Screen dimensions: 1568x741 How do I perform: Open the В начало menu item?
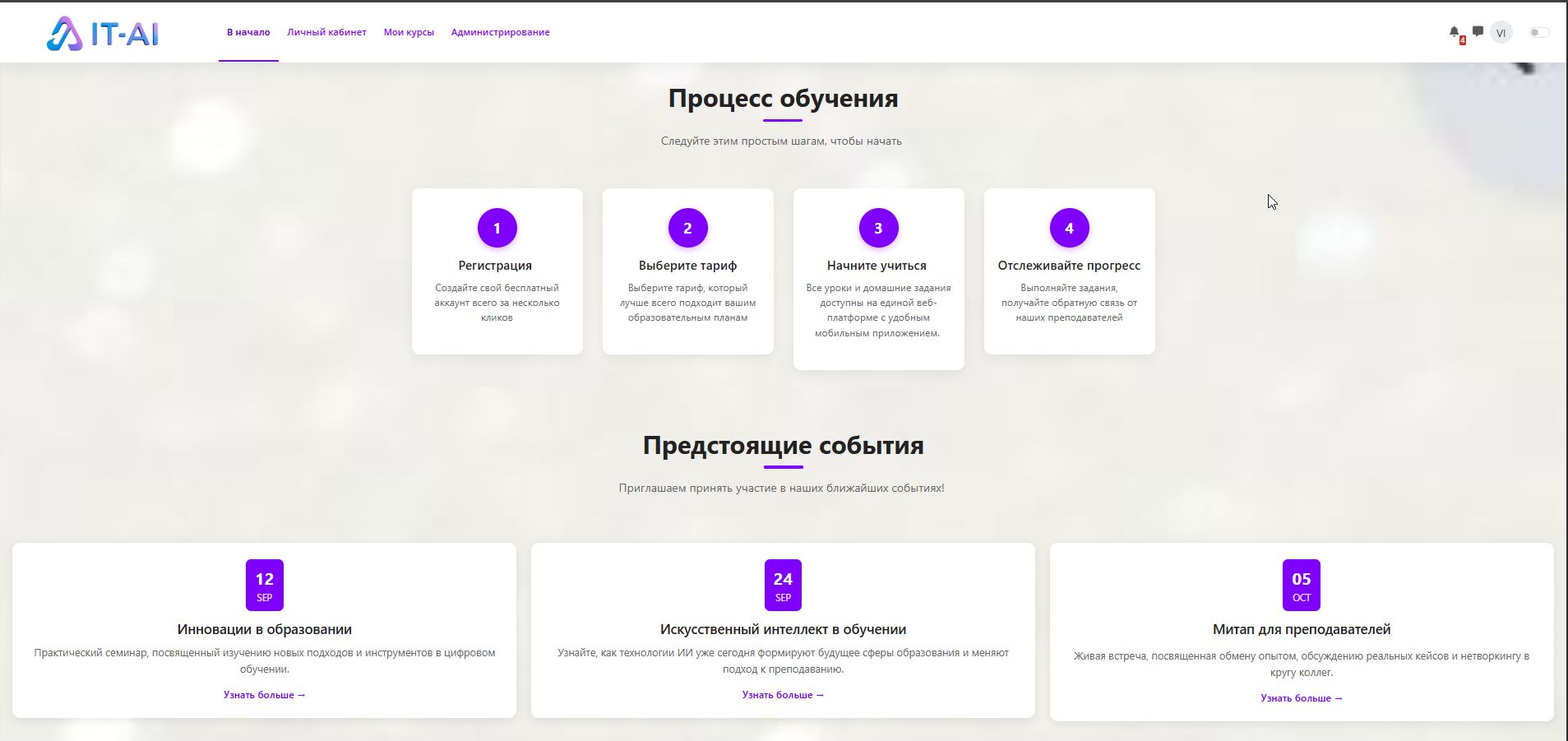coord(247,32)
